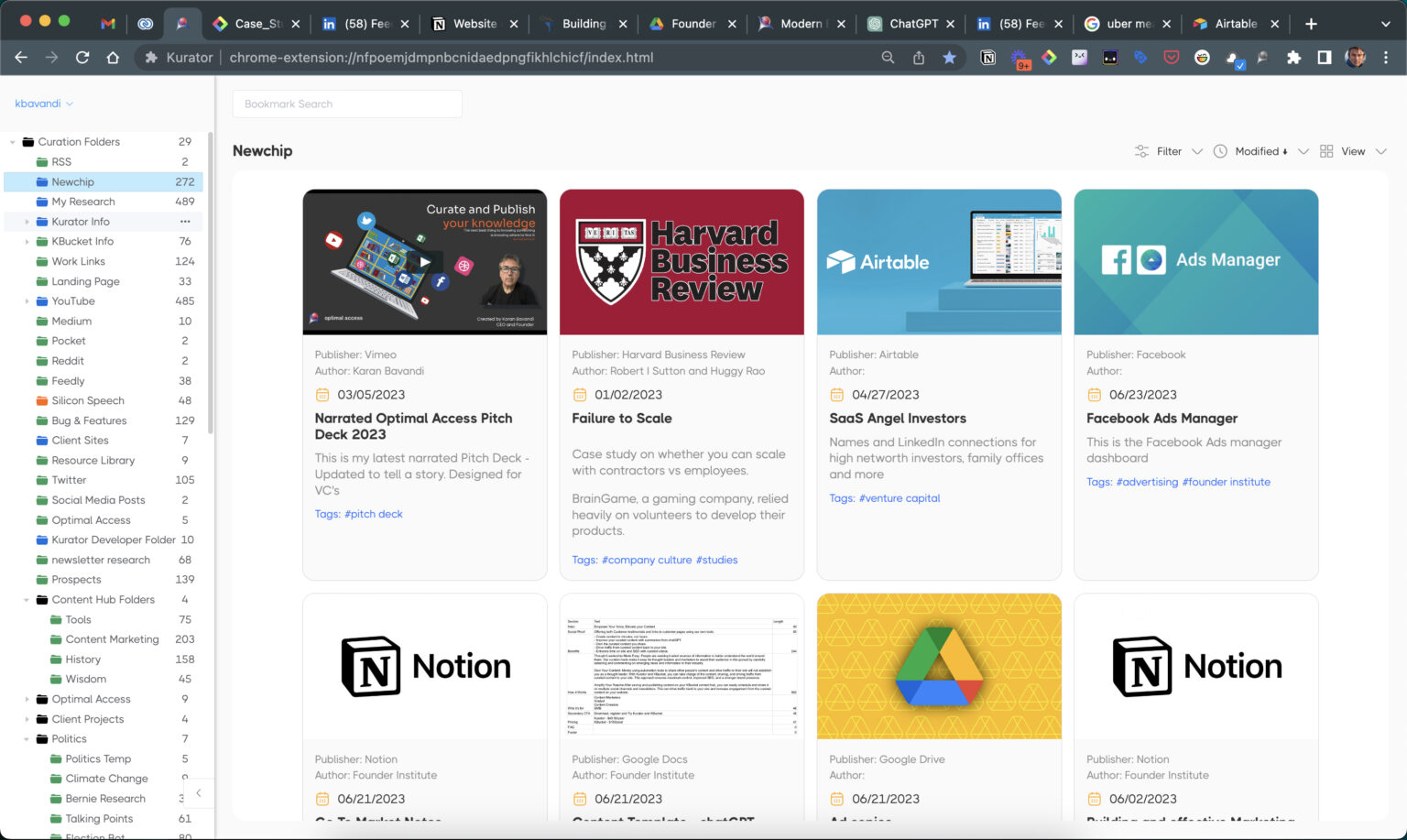Collapse the Politics folder arrow
This screenshot has height=840, width=1407.
click(27, 739)
